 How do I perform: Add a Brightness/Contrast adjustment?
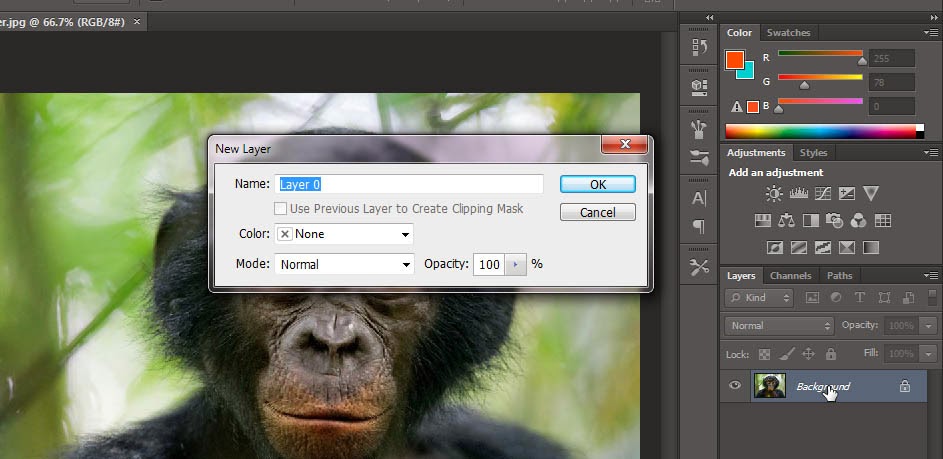pos(774,194)
